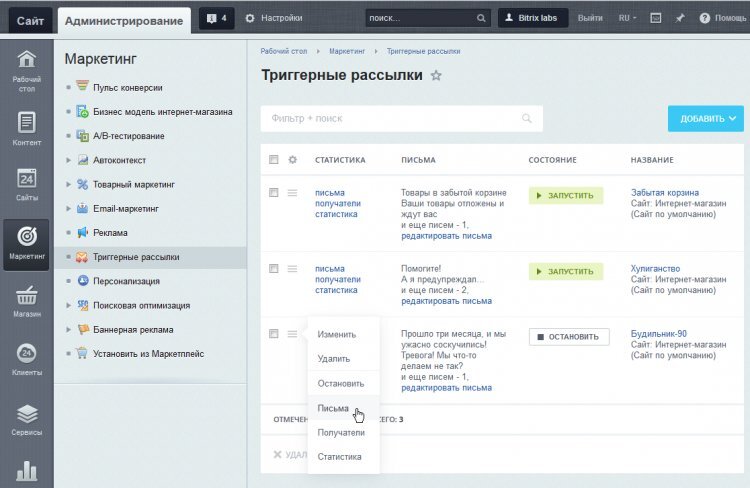Screen dimensions: 750x488
Task: Open the Магазин sidebar section
Action: tap(26, 301)
